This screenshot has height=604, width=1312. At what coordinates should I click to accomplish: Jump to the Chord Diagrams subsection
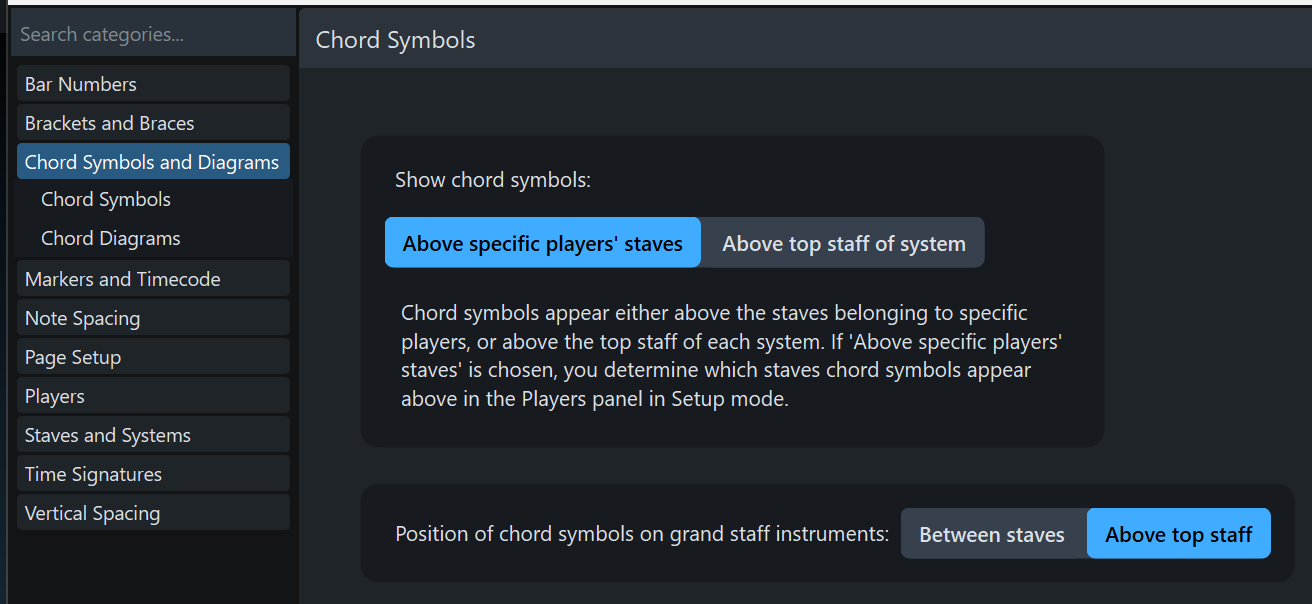pyautogui.click(x=111, y=239)
